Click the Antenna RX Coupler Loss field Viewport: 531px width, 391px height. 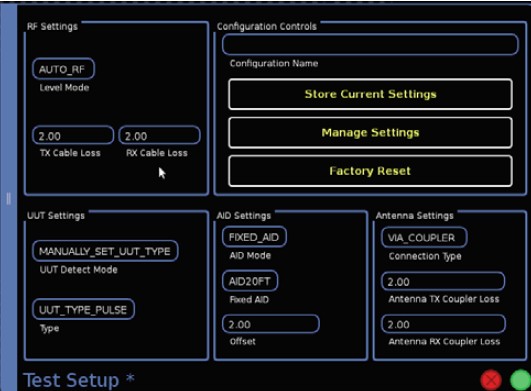443,324
